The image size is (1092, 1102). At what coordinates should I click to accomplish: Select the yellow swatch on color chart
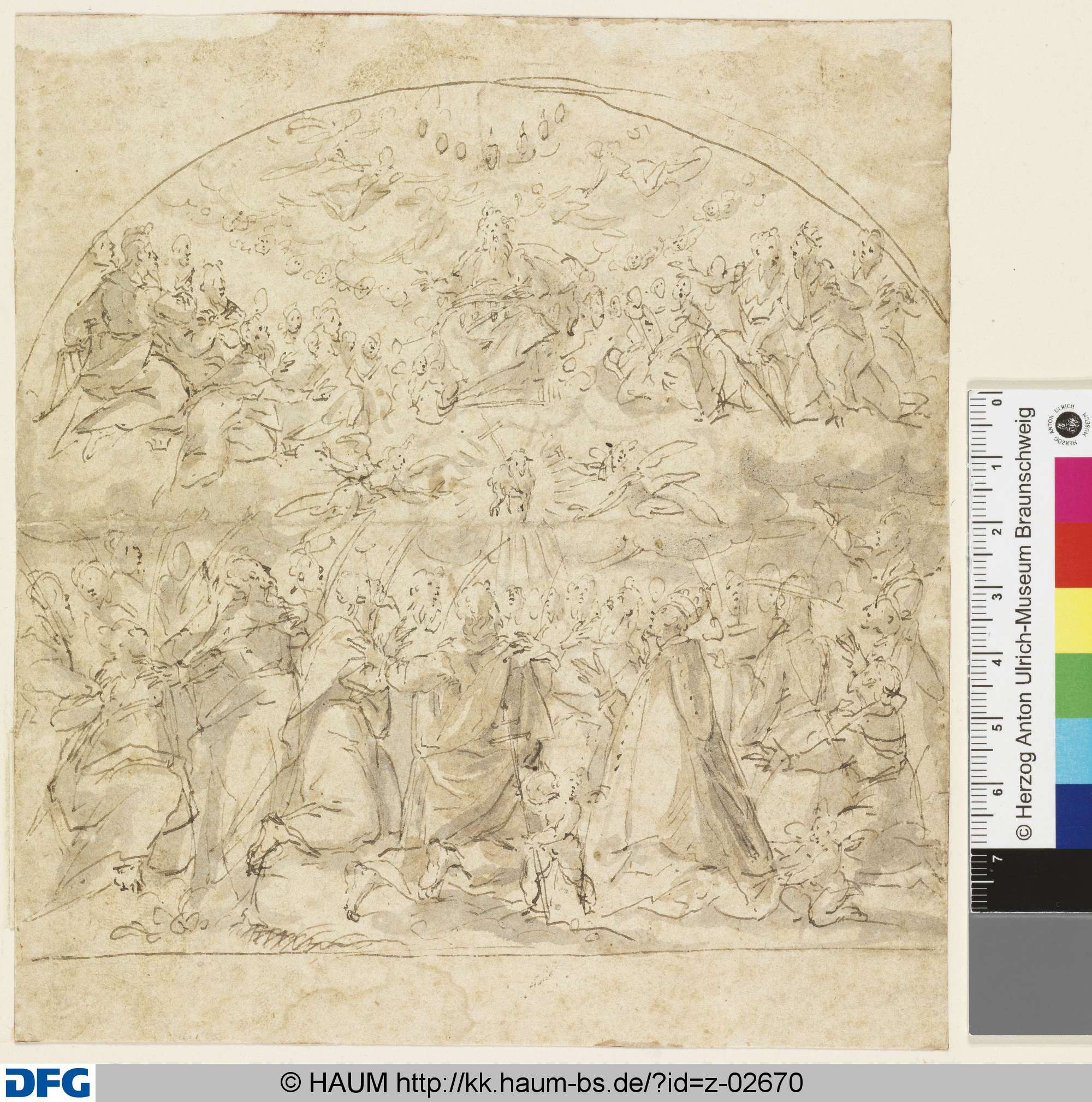coord(1072,619)
